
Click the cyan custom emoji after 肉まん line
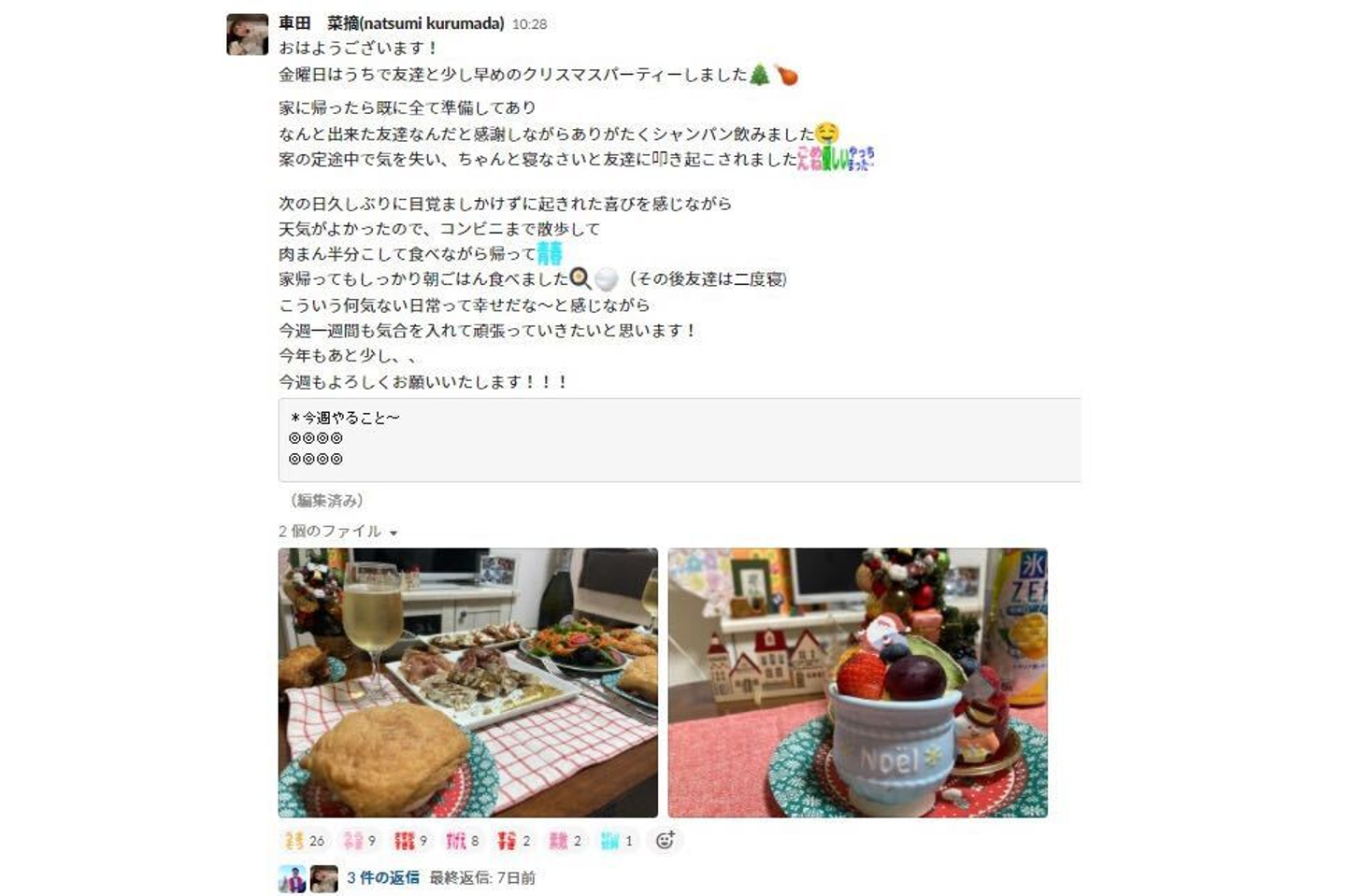point(550,253)
